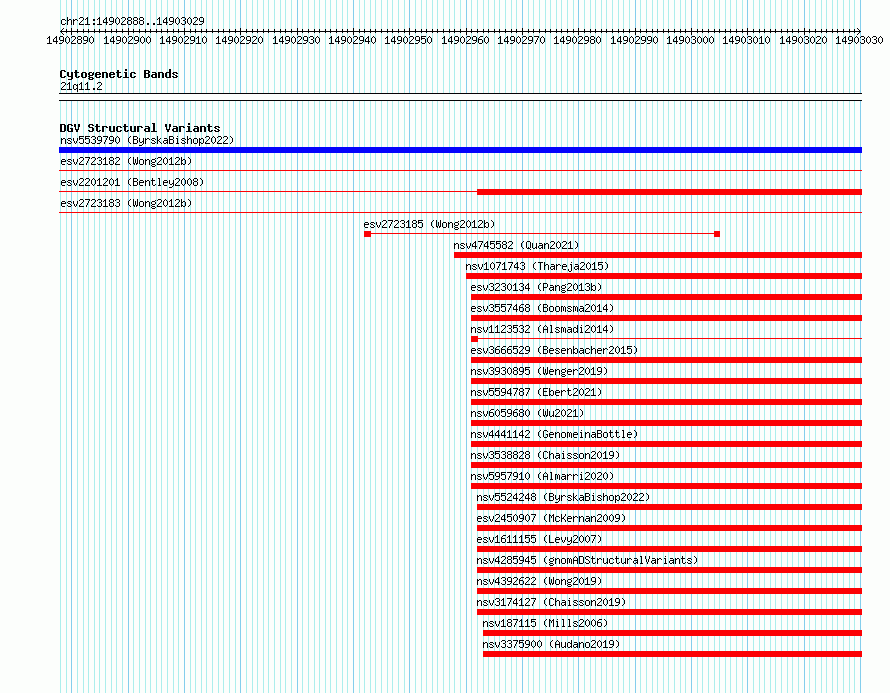Select nsv187115 (Mills2006) label
Image resolution: width=890 pixels, height=693 pixels.
(x=545, y=623)
